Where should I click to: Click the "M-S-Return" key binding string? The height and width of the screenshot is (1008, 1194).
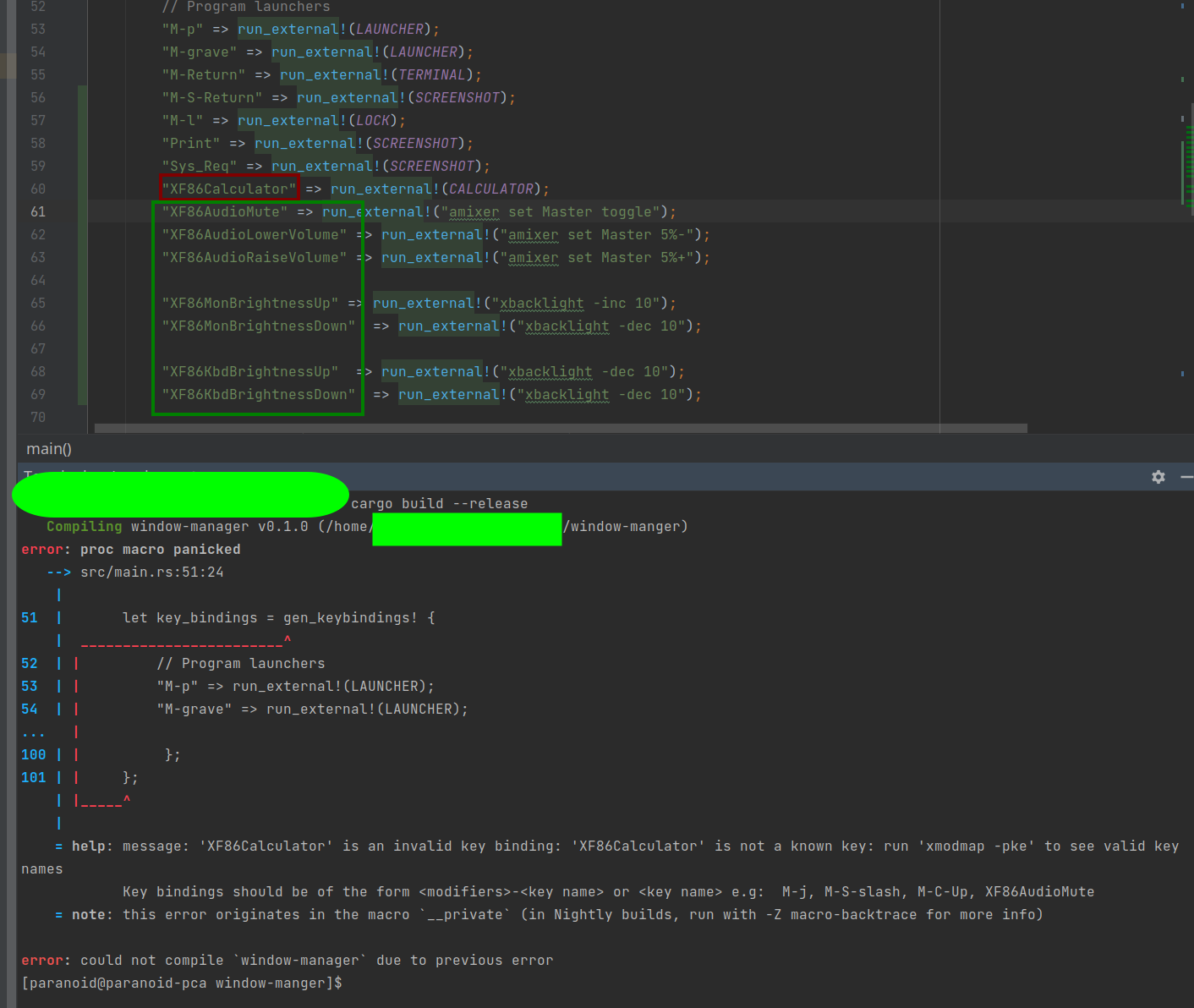pos(212,98)
